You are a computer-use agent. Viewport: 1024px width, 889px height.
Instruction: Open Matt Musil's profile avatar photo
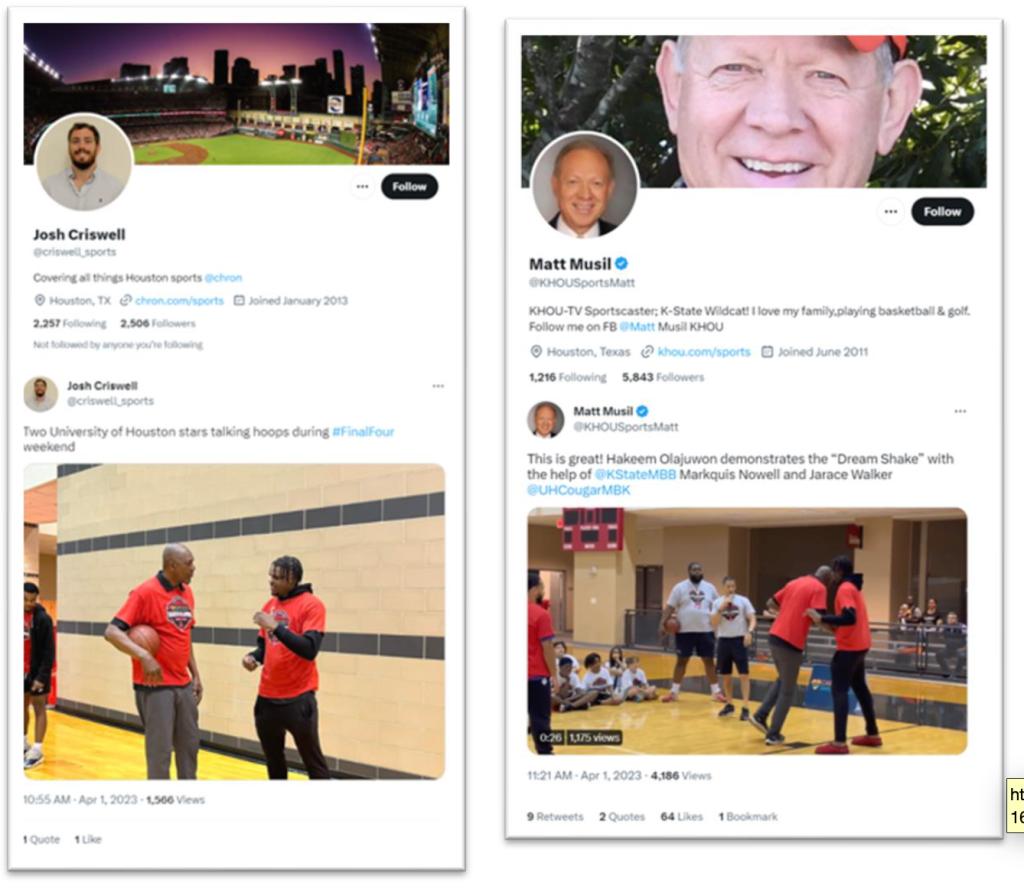[584, 185]
